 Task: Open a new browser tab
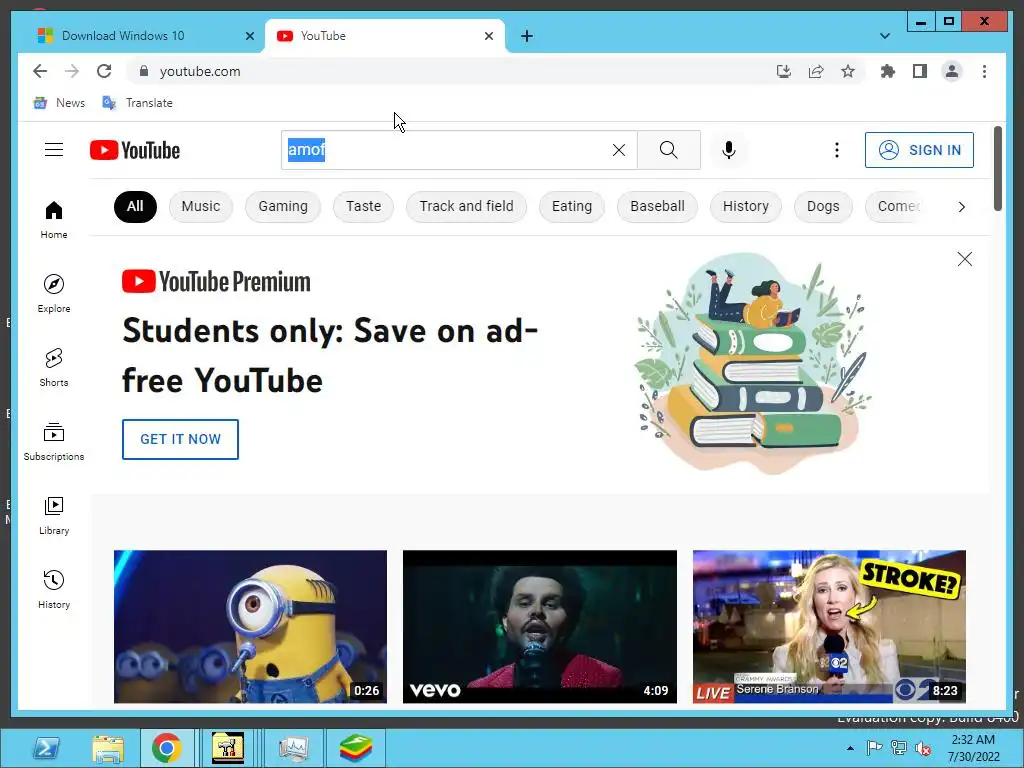point(527,36)
